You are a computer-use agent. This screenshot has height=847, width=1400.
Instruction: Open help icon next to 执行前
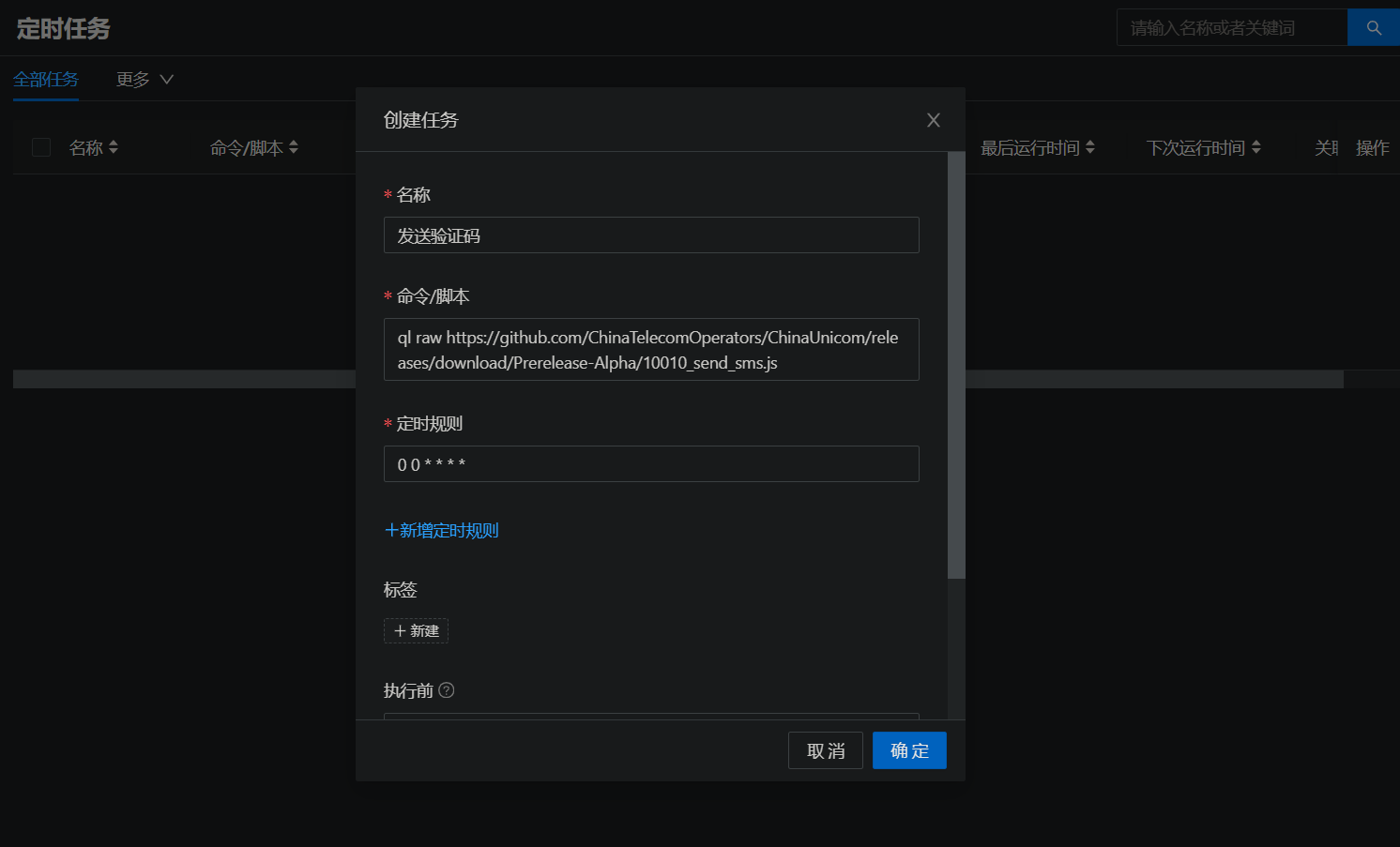[447, 690]
